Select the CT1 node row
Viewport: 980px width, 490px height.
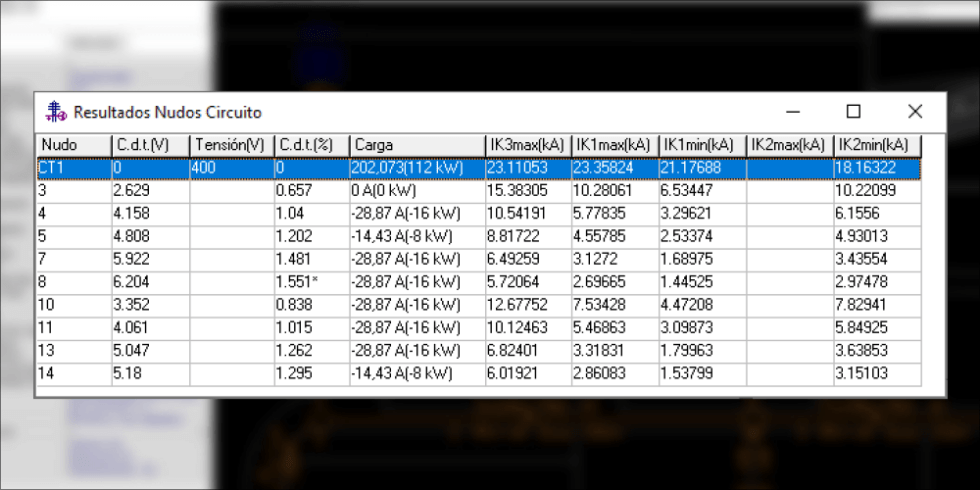pyautogui.click(x=73, y=168)
